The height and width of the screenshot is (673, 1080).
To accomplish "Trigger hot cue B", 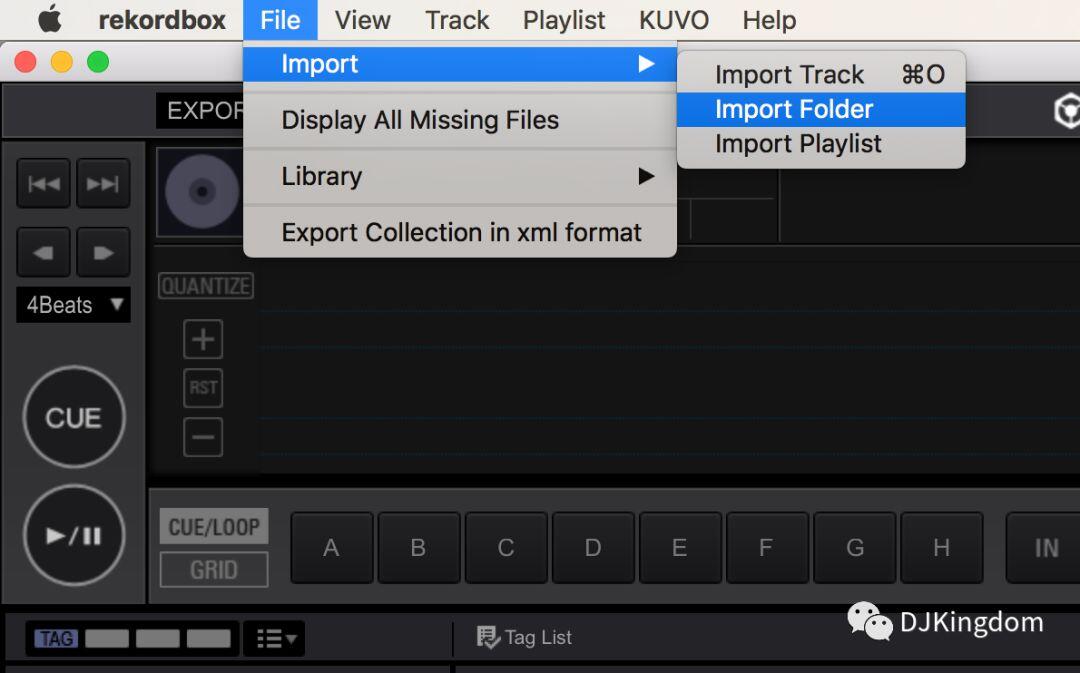I will coord(419,548).
